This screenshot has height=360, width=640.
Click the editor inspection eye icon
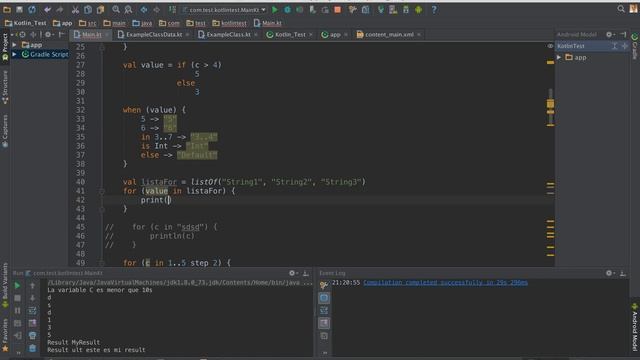tap(550, 46)
